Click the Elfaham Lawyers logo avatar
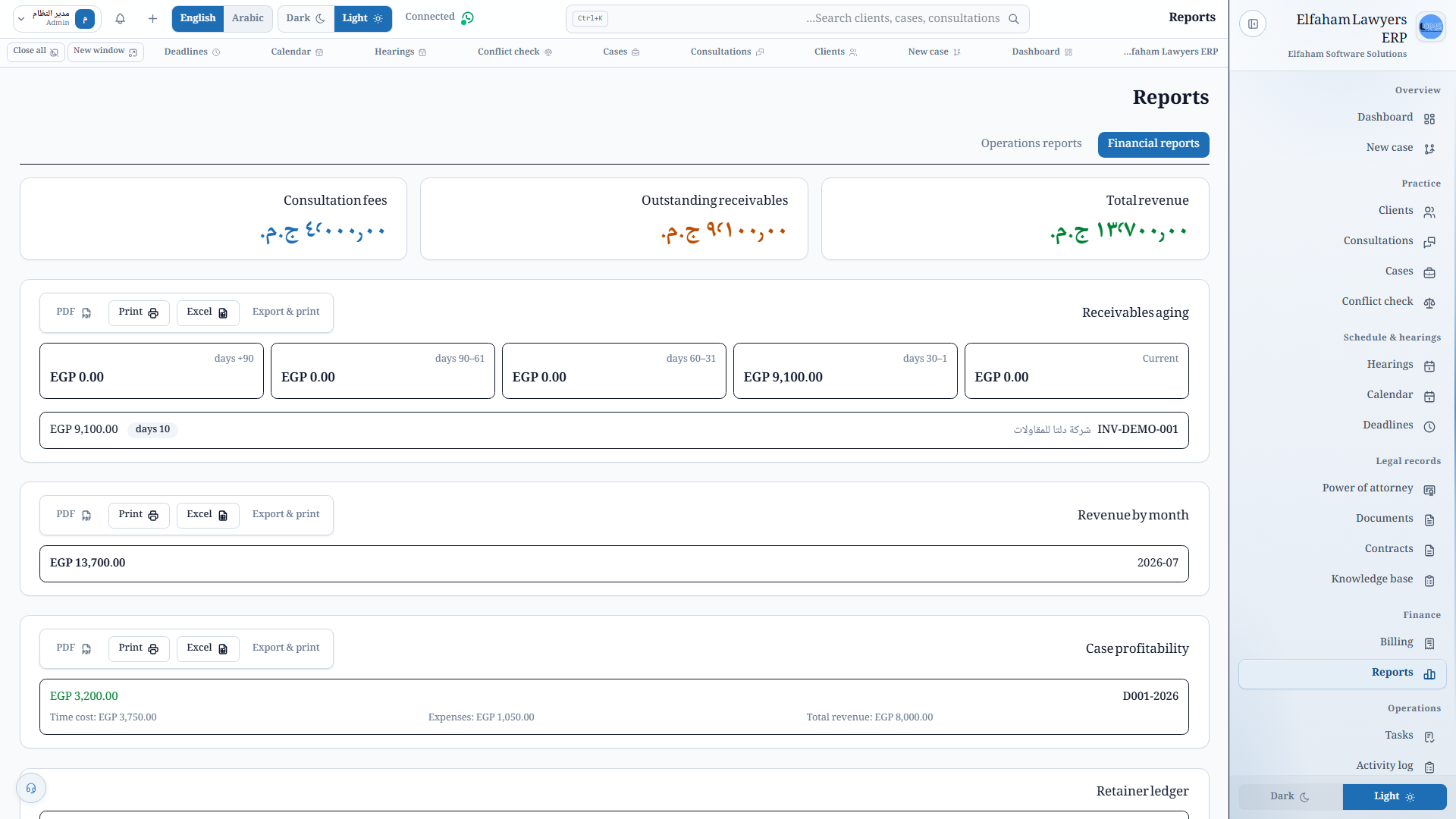This screenshot has height=819, width=1456. click(x=1430, y=27)
